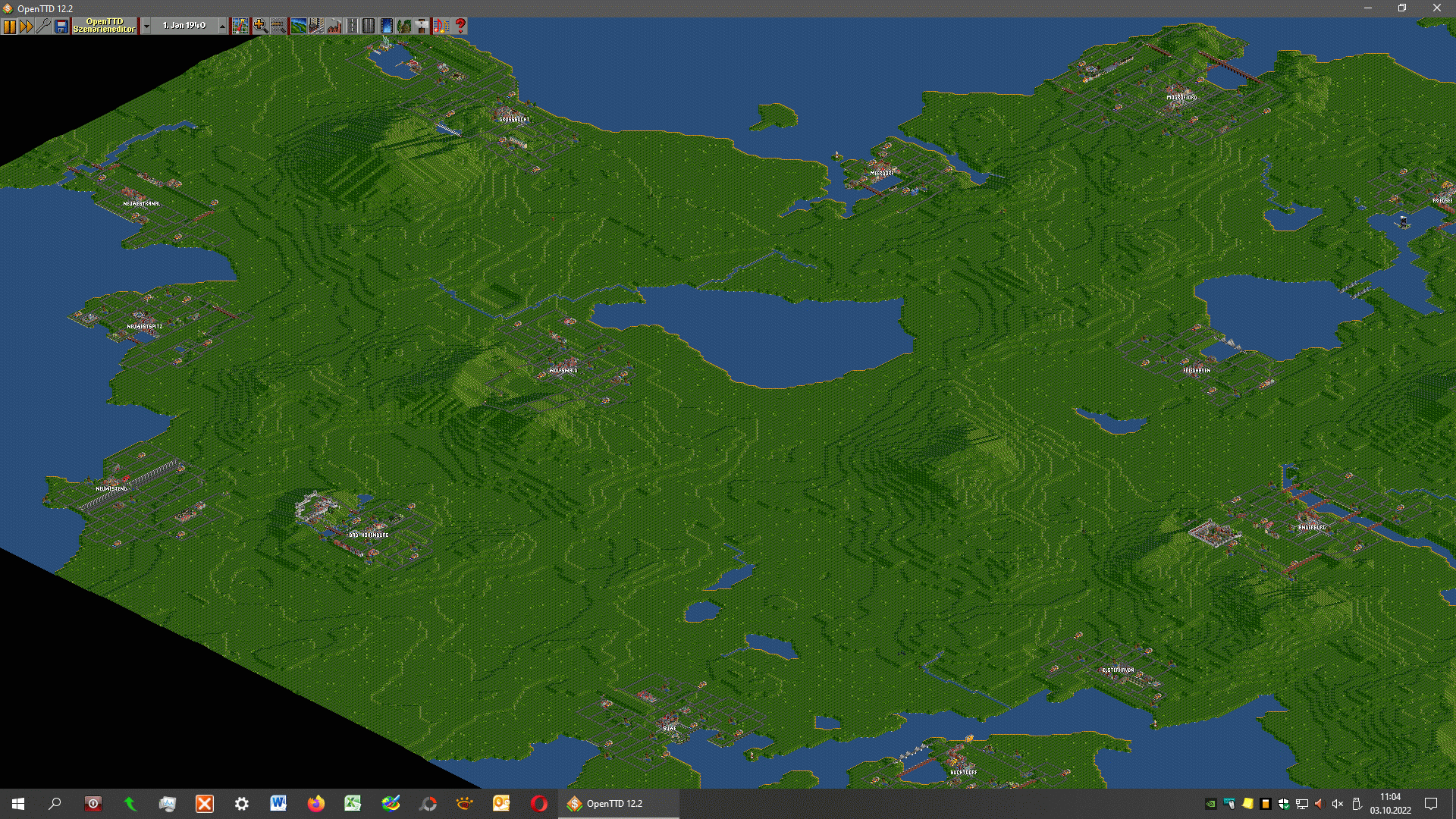
Task: Select the place sign tool
Action: coord(422,27)
